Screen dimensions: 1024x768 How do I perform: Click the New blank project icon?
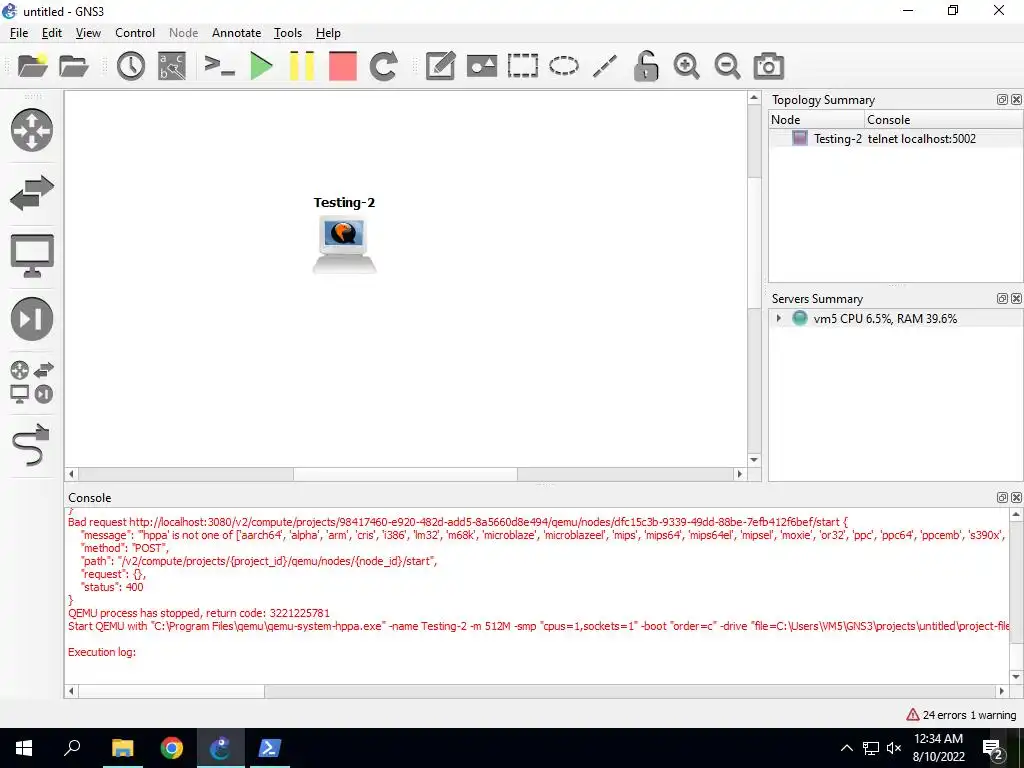point(32,66)
